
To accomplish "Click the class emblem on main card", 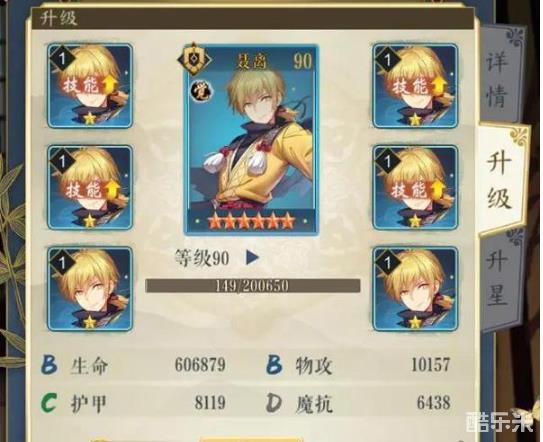I will tap(194, 59).
